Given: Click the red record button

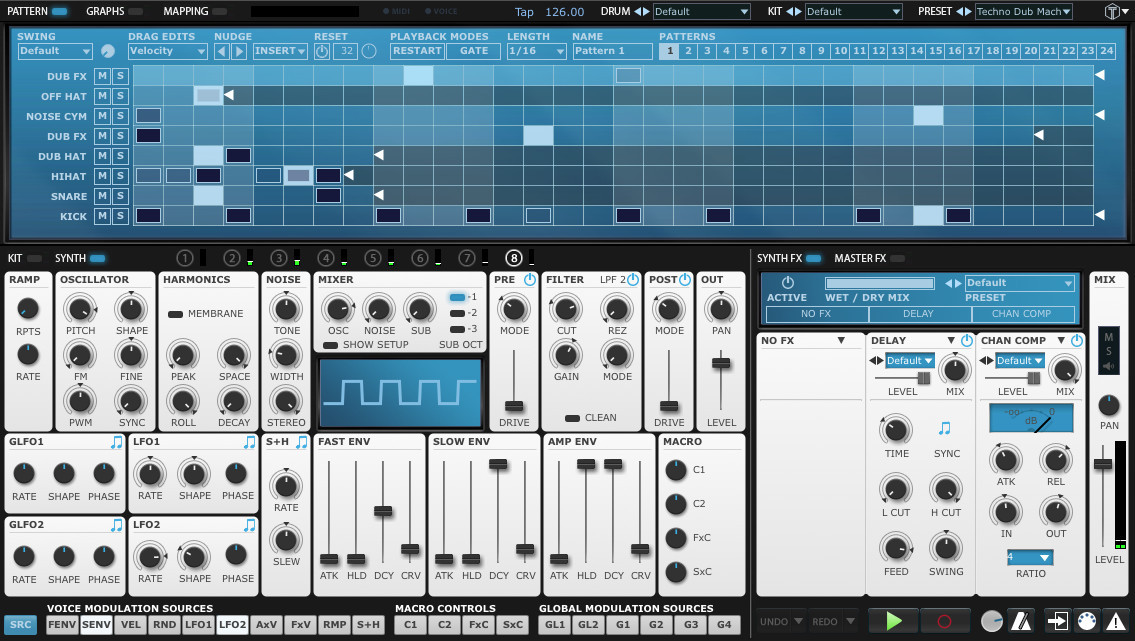Looking at the screenshot, I should pyautogui.click(x=944, y=621).
